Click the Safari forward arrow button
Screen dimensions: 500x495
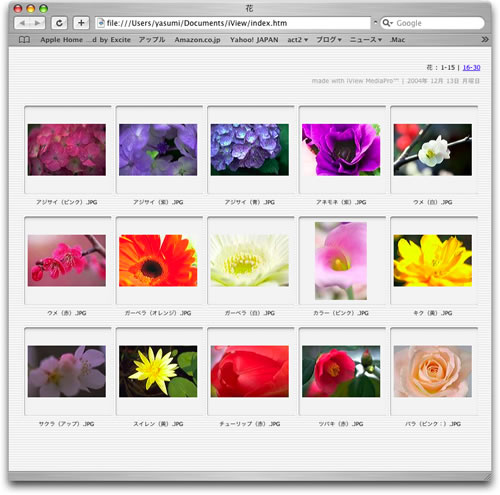(37, 23)
